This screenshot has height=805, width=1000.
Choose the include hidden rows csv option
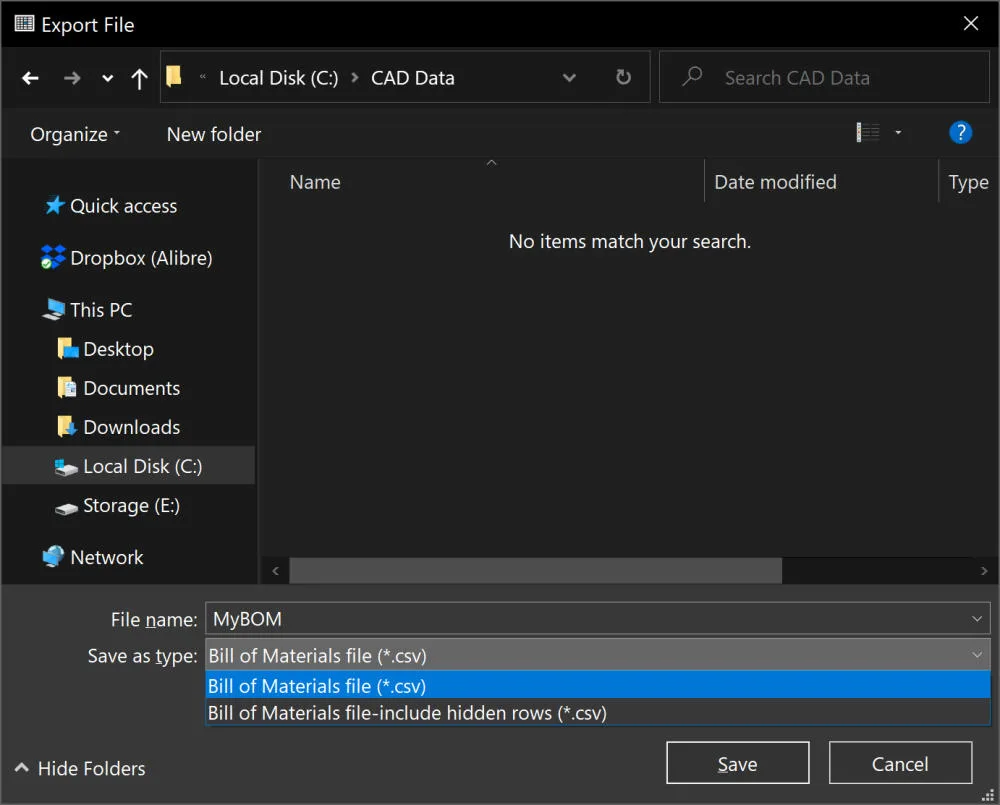point(598,713)
